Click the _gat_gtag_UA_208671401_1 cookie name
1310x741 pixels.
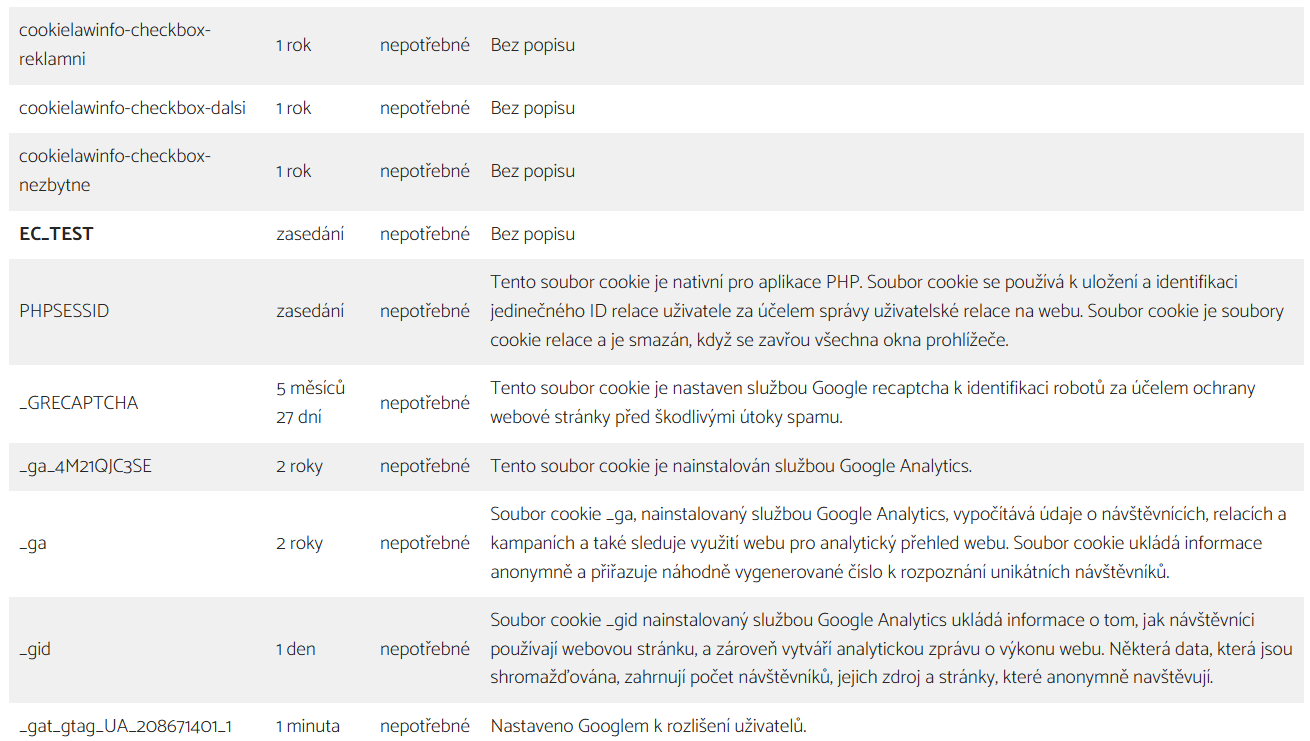pos(126,726)
